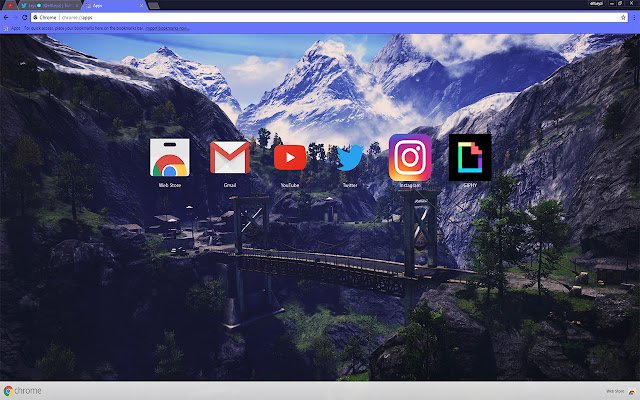Open the Chrome three-dot menu
This screenshot has width=640, height=400.
point(634,18)
